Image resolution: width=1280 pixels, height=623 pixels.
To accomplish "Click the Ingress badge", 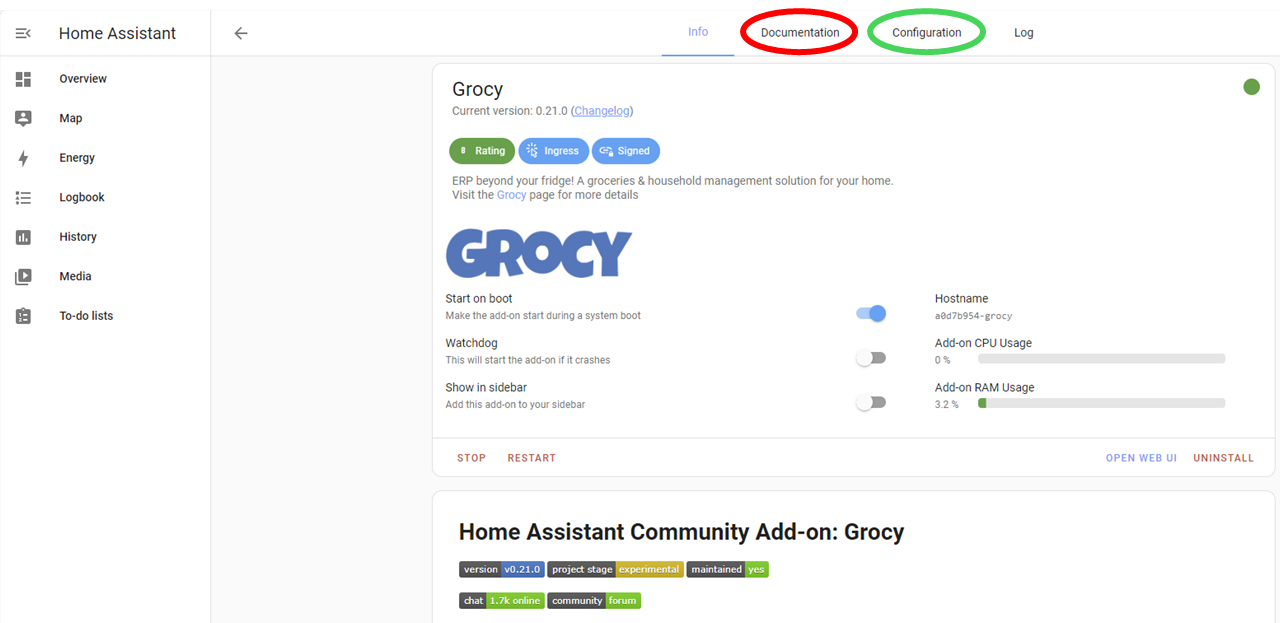I will [553, 151].
